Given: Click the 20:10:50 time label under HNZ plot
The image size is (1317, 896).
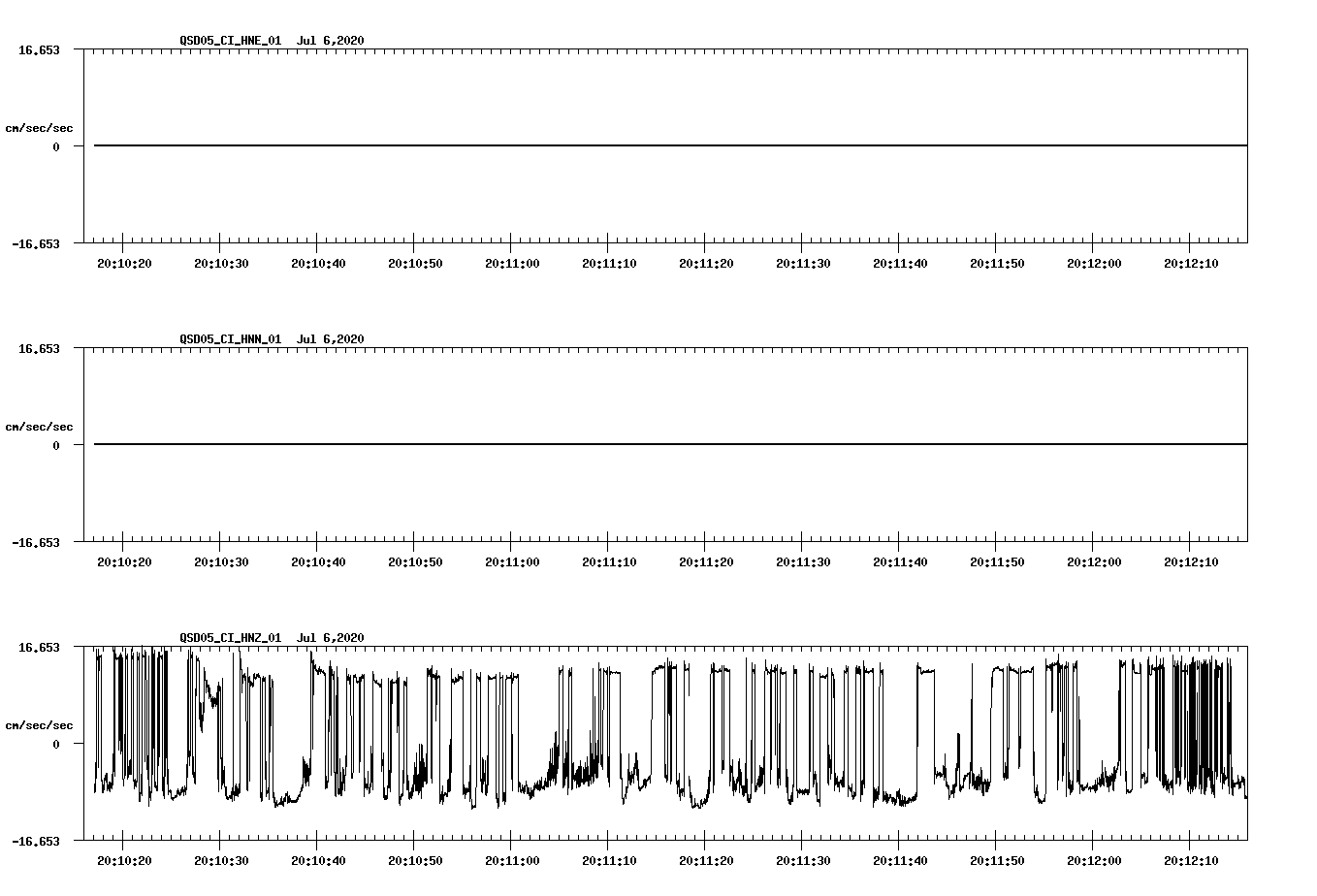Looking at the screenshot, I should [x=415, y=860].
